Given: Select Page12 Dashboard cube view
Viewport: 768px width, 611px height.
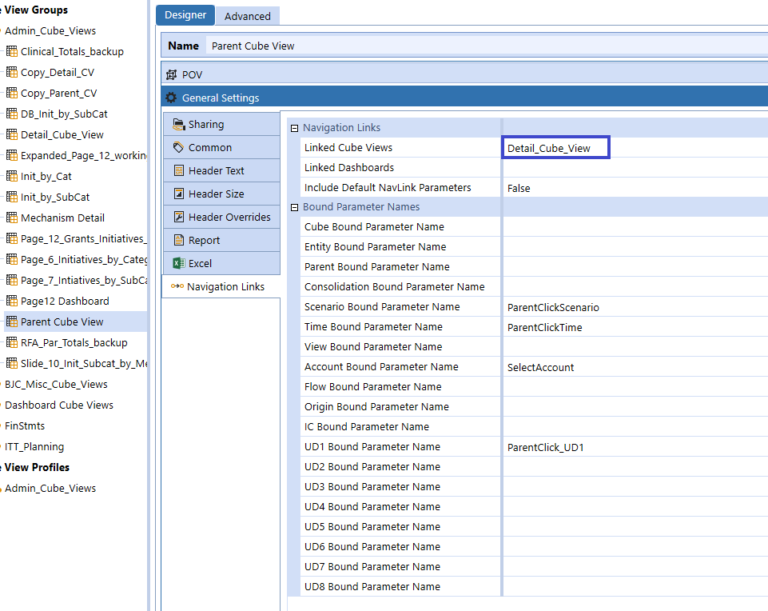Looking at the screenshot, I should coord(65,301).
